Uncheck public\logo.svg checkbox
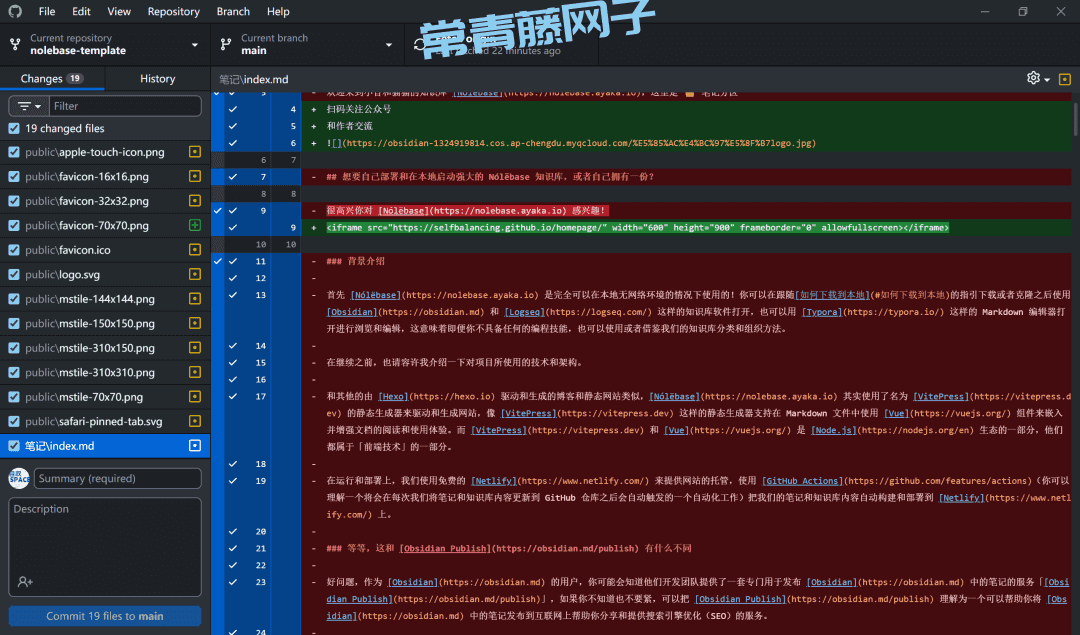Image resolution: width=1080 pixels, height=635 pixels. (x=14, y=274)
